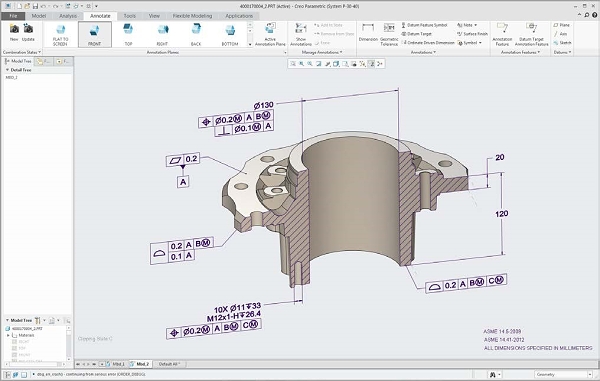
Task: Click the New combination state camera icon
Action: click(14, 29)
